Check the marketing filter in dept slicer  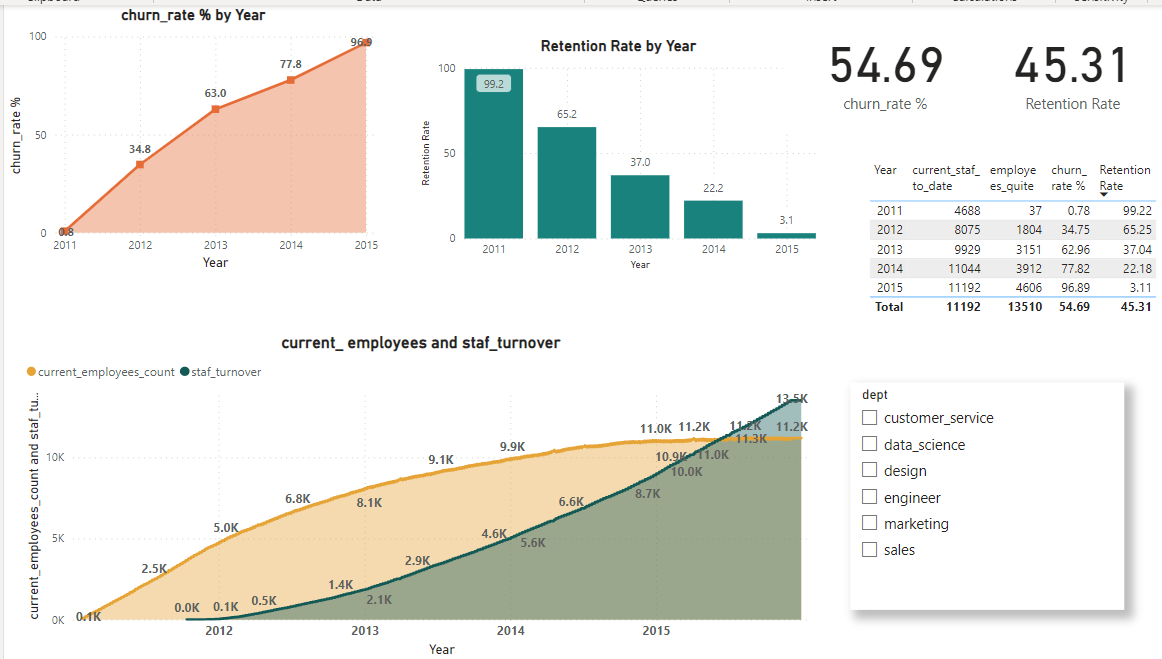869,523
